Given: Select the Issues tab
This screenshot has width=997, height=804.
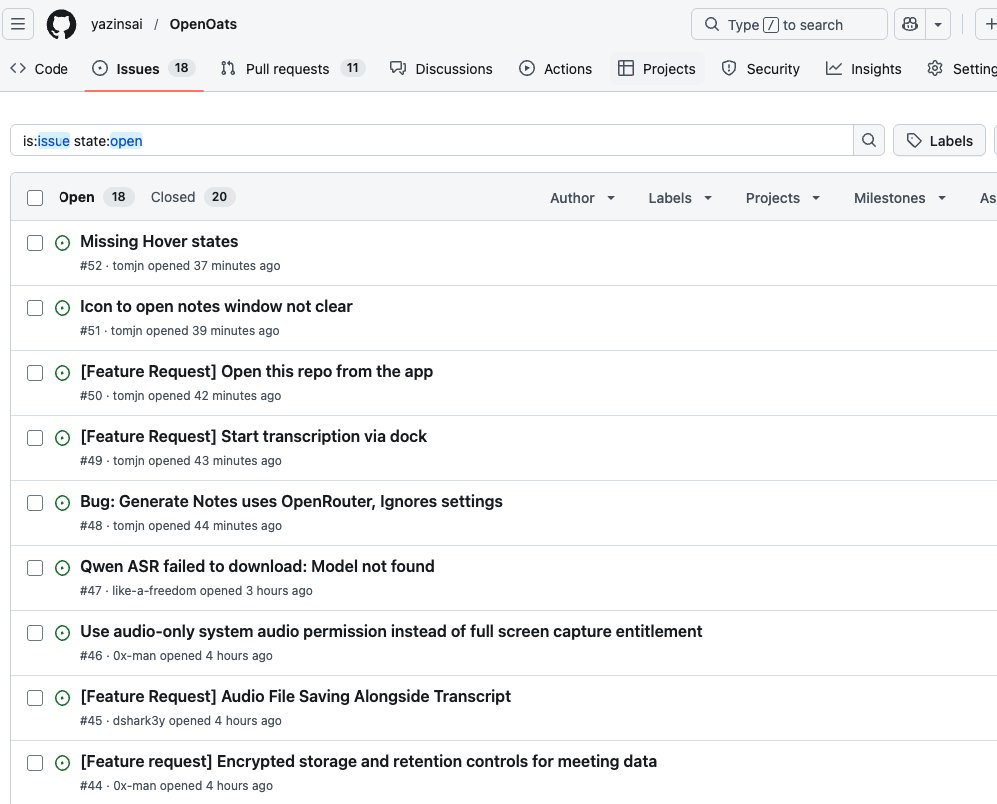Looking at the screenshot, I should (x=144, y=69).
